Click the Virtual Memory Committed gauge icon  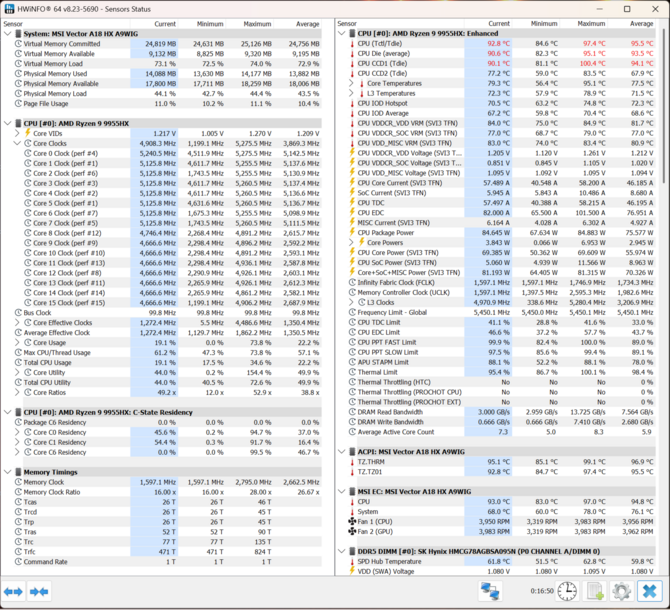(18, 44)
